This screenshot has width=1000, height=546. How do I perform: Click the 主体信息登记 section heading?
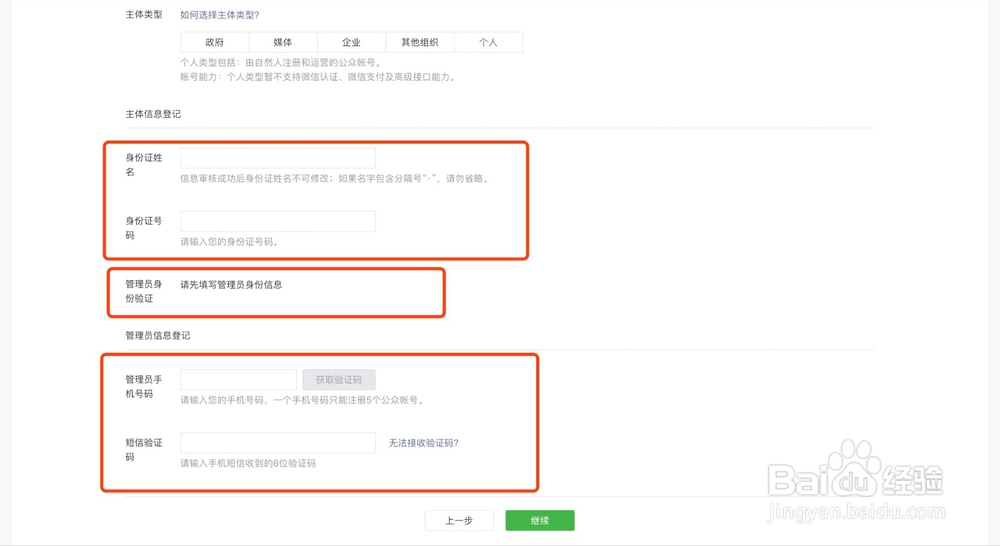[153, 114]
